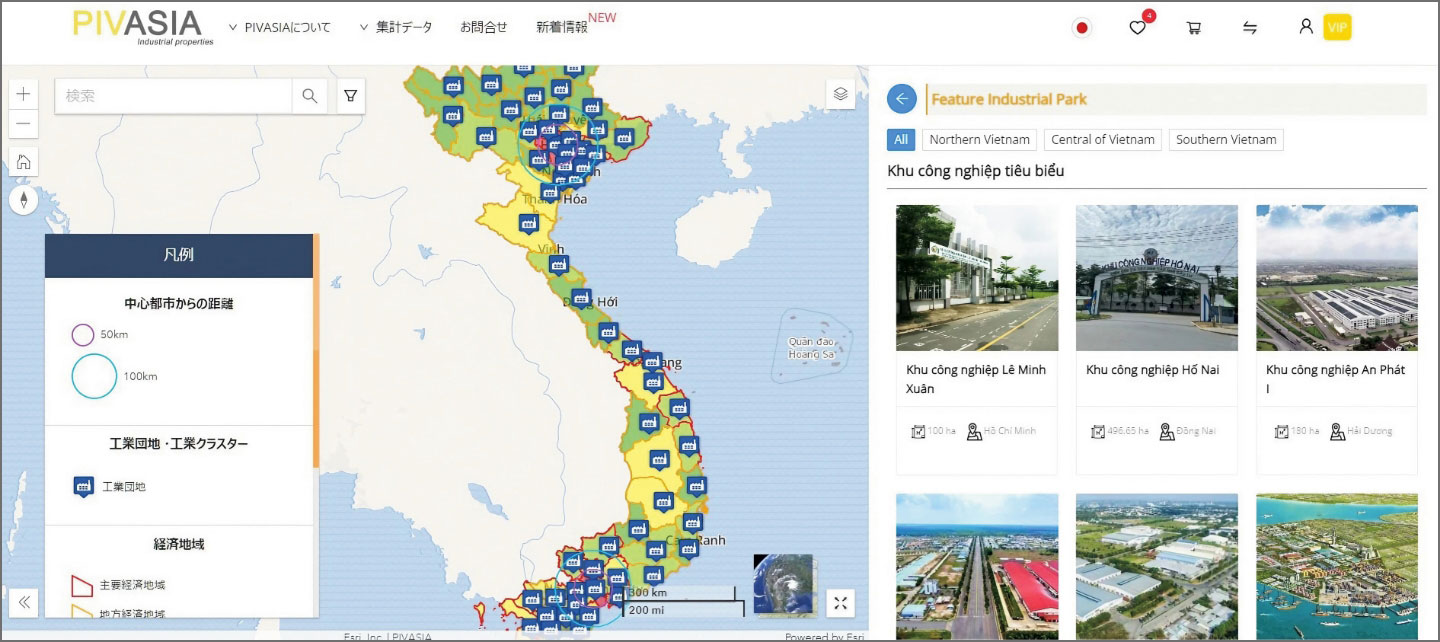Switch language using the Japan flag icon
The height and width of the screenshot is (642, 1440).
(1081, 28)
